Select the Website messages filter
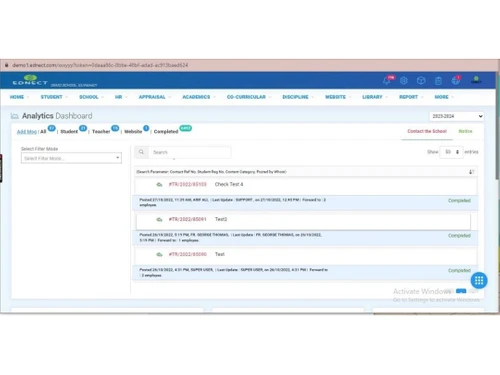500x375 pixels. (x=133, y=132)
